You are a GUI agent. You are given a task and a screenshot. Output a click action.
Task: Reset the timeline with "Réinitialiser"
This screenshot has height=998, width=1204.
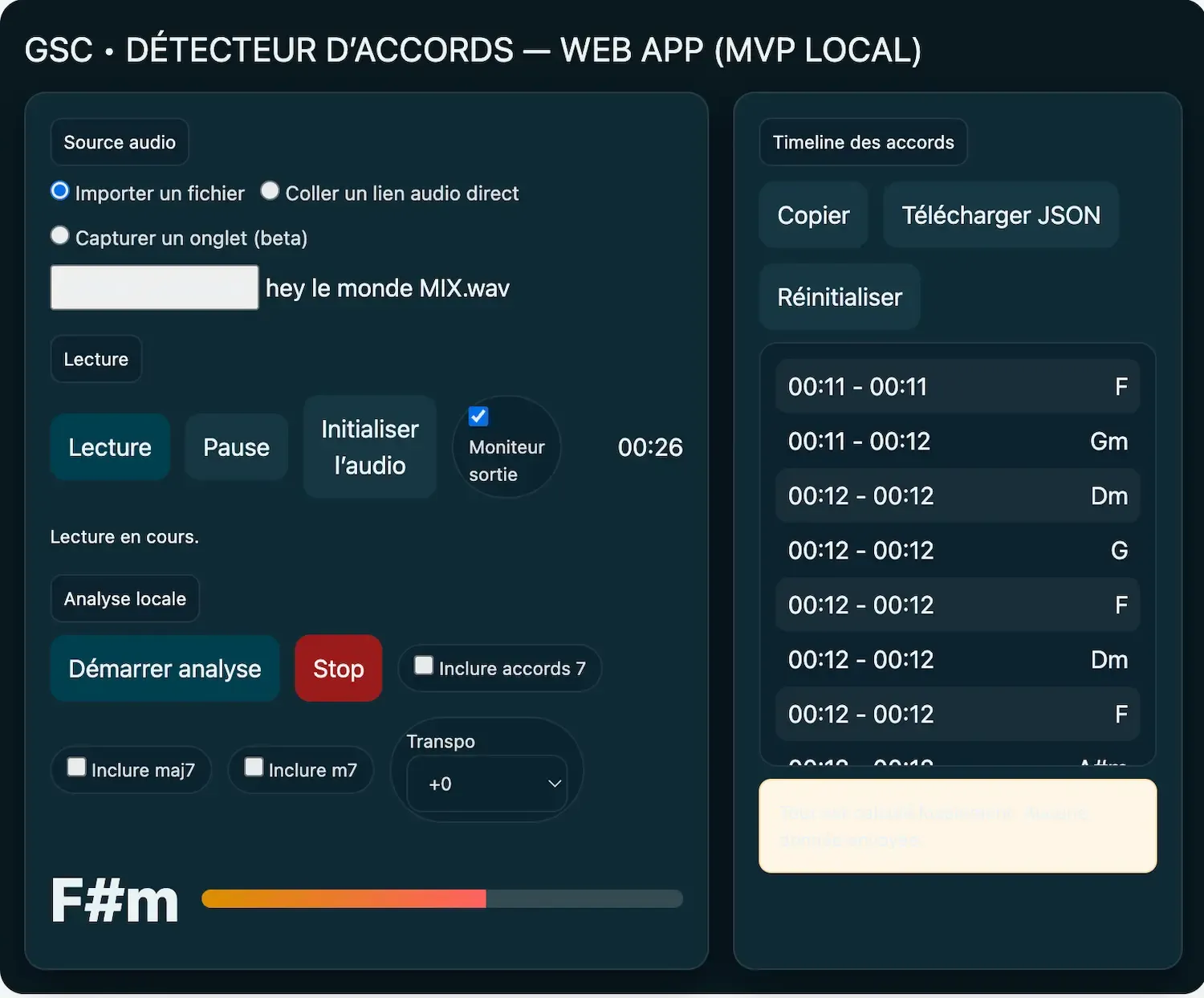838,296
